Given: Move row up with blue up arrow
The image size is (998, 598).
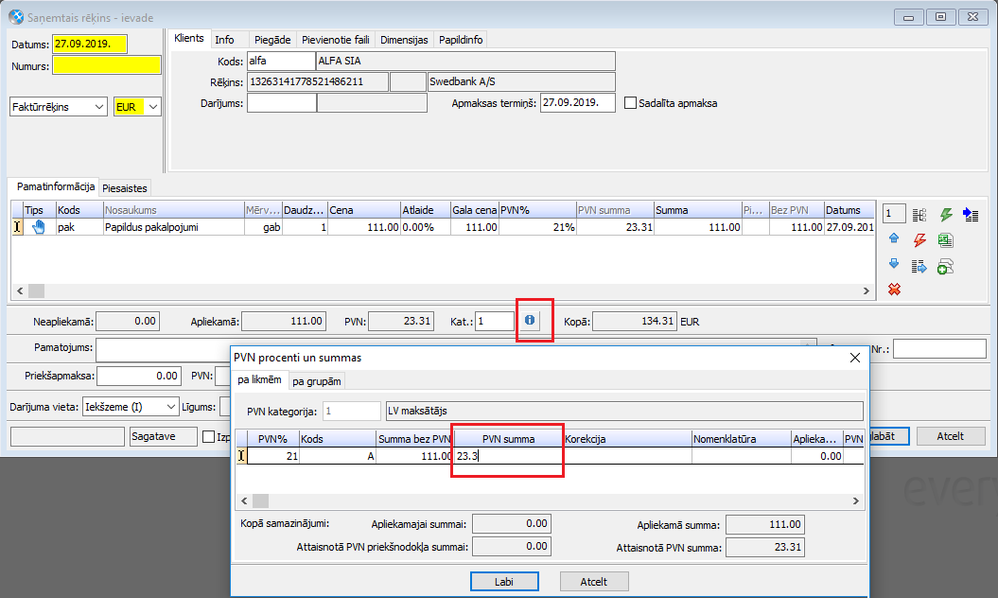Looking at the screenshot, I should click(x=894, y=239).
